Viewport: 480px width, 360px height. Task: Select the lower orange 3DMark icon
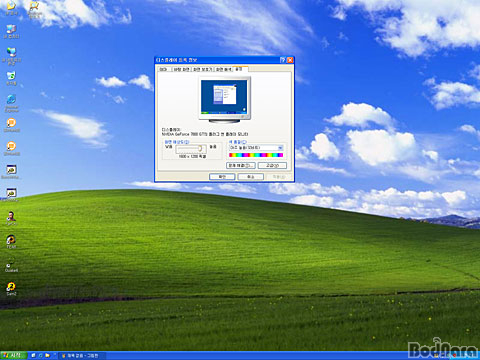click(11, 148)
